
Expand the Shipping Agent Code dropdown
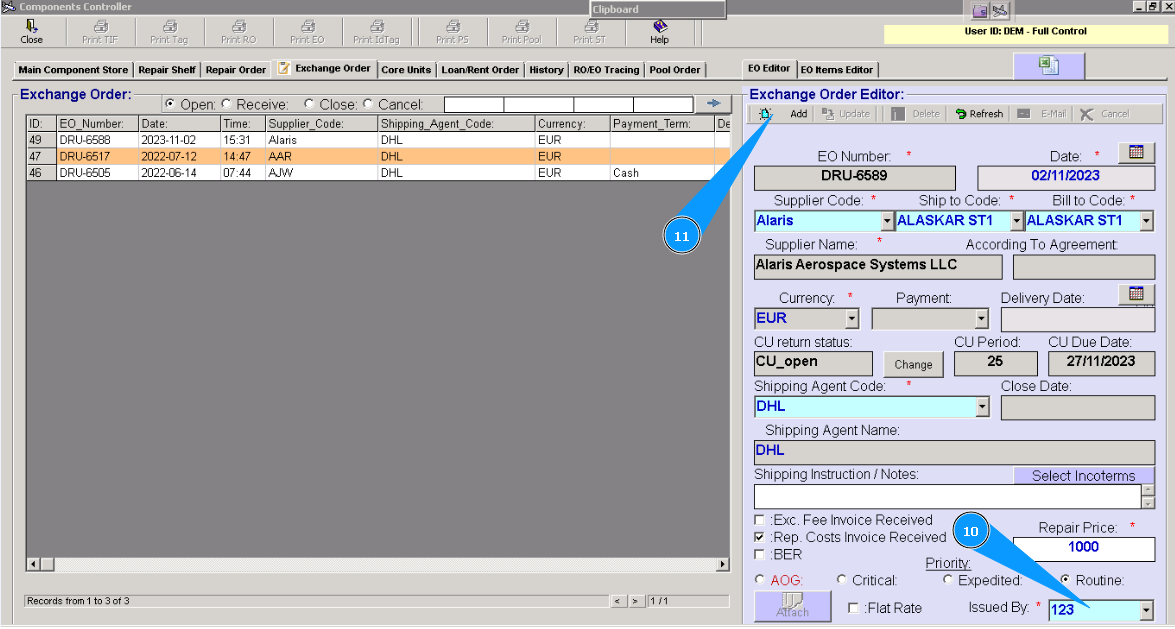[x=982, y=406]
